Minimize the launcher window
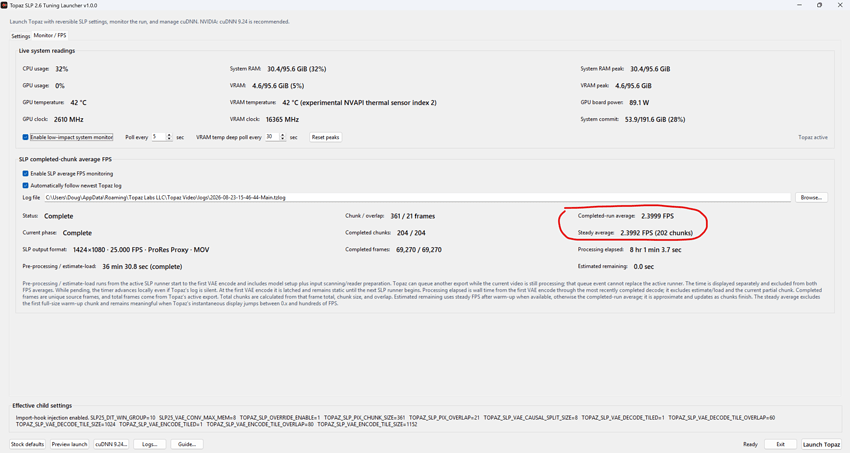 click(x=799, y=5)
